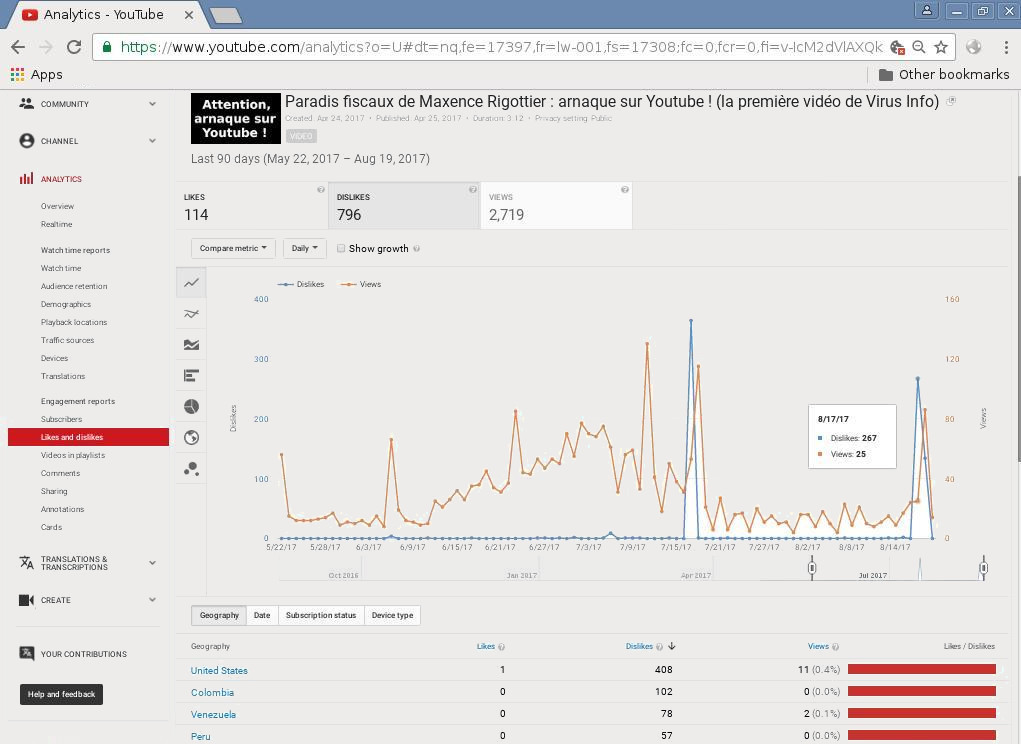1021x744 pixels.
Task: Reload the page with refresh icon
Action: click(74, 47)
